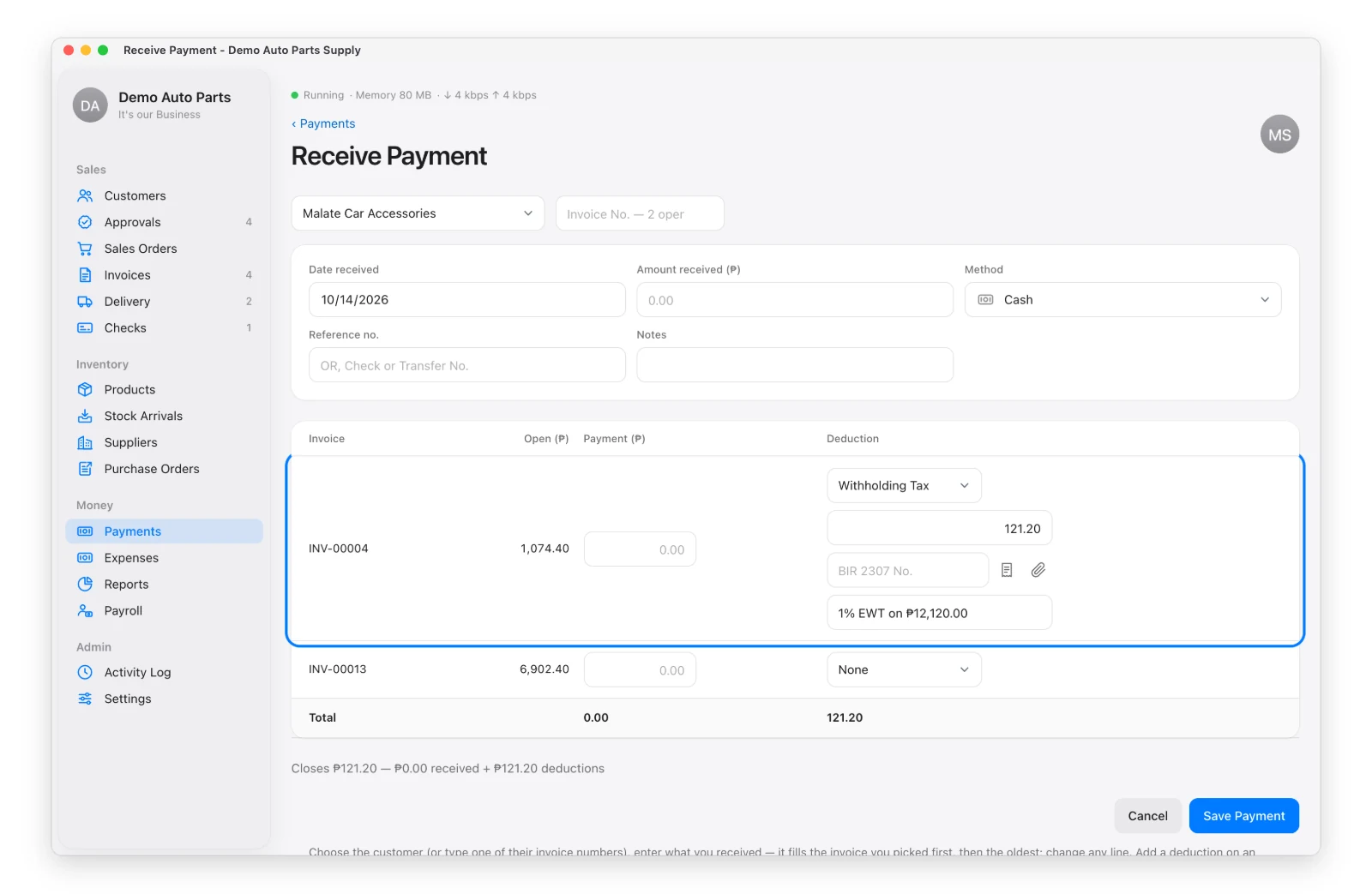Screen dimensions: 1372x894
Task: Focus the BIR 2307 No. field
Action: point(907,570)
